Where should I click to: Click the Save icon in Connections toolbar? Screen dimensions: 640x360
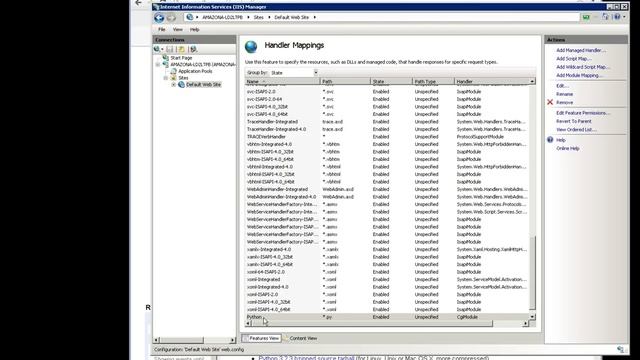(170, 49)
